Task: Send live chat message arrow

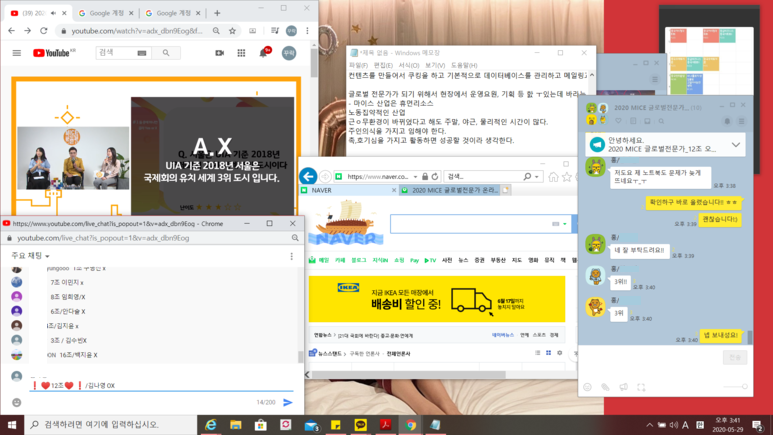Action: pos(288,402)
